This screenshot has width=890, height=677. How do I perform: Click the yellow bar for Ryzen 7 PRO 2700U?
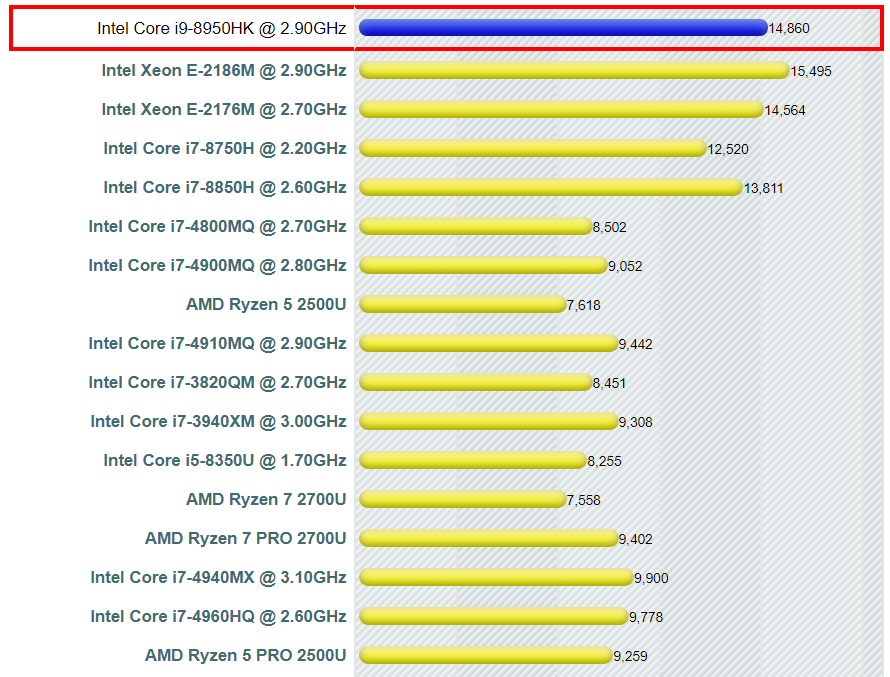point(489,538)
